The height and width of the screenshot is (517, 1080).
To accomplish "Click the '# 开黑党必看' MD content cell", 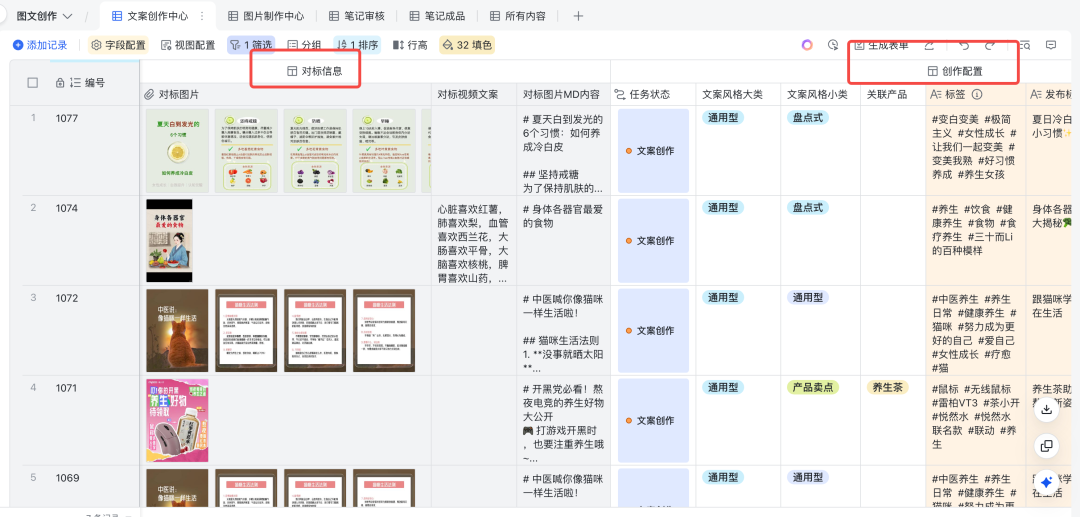I will [x=563, y=420].
